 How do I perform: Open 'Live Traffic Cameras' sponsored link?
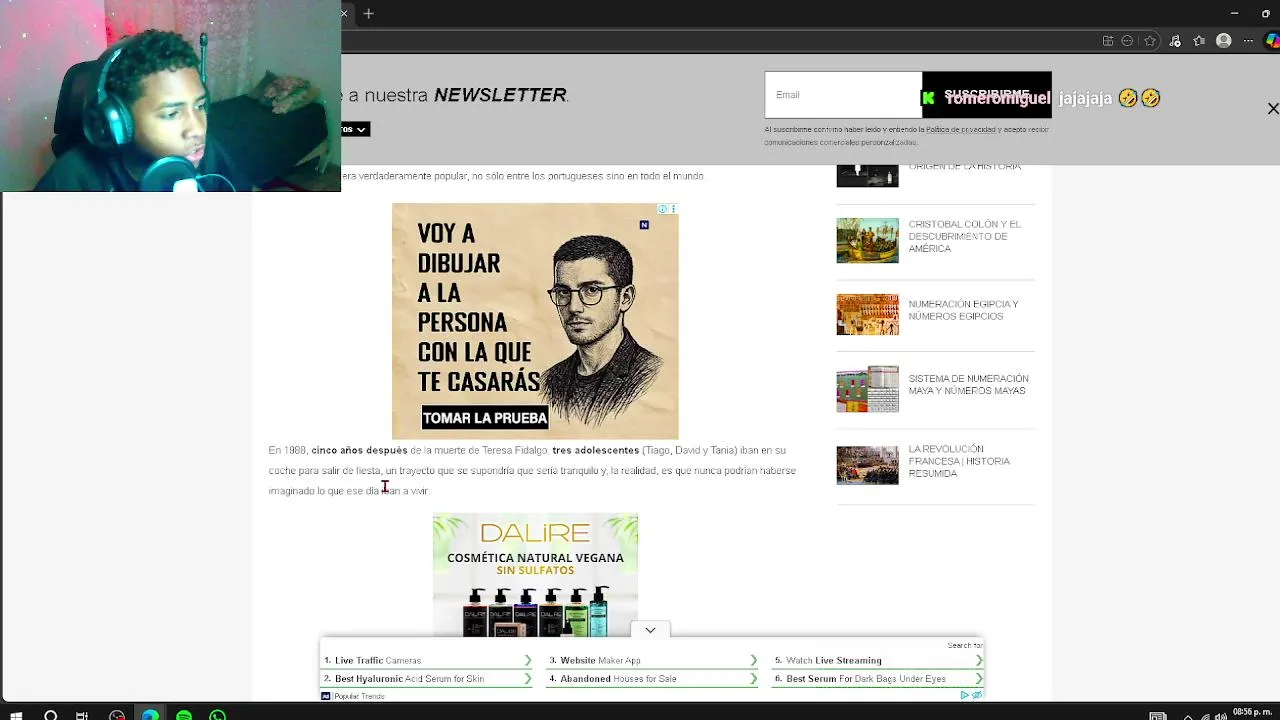pos(378,660)
